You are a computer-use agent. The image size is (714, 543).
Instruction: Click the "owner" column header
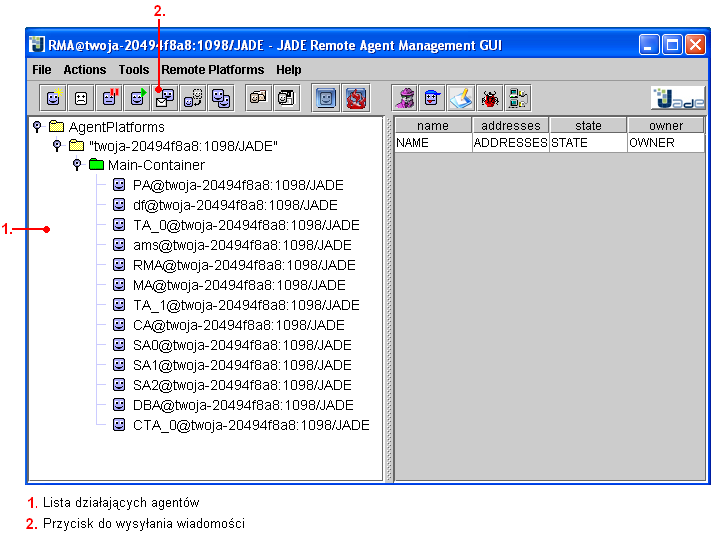[x=666, y=125]
